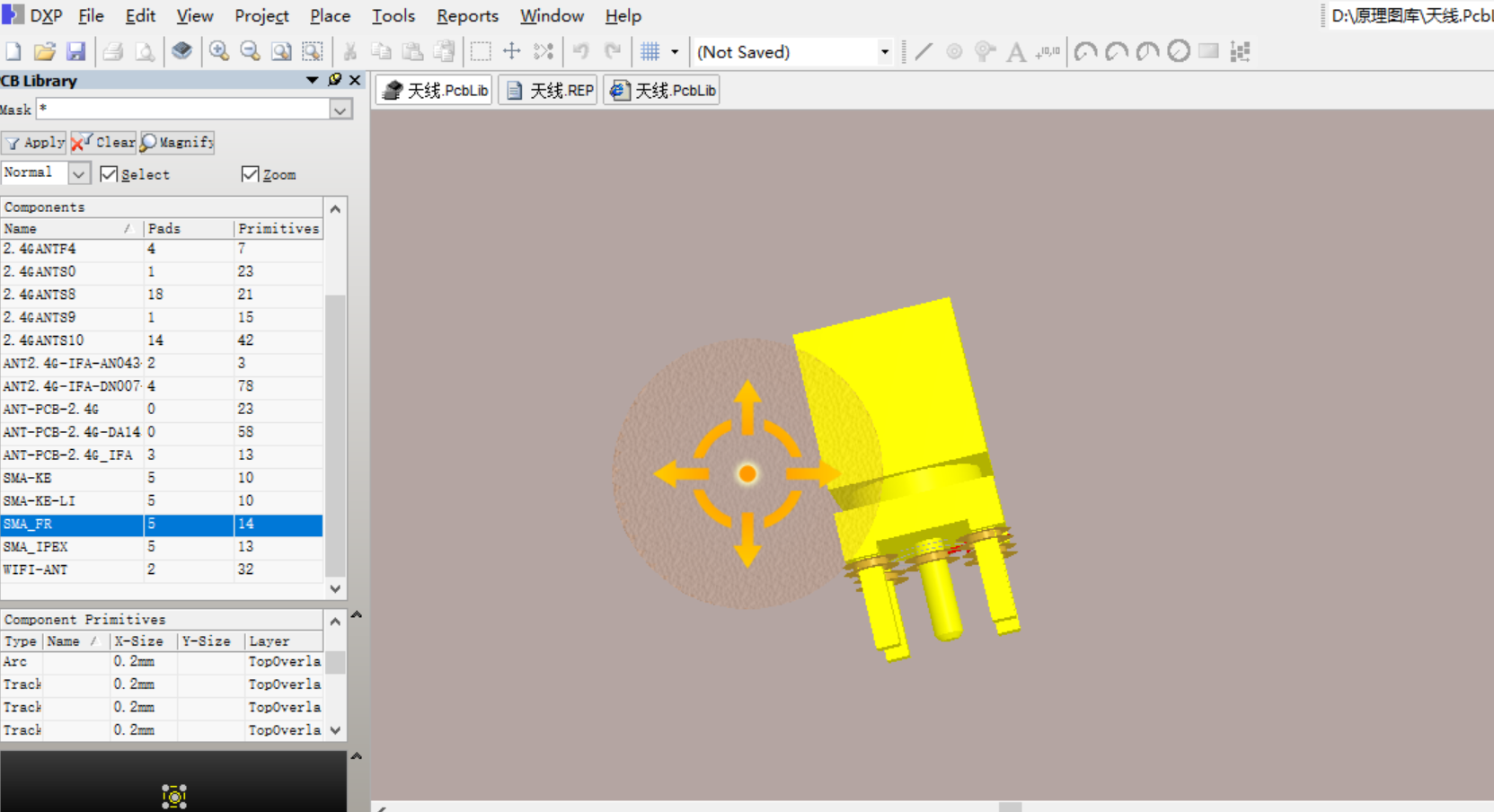Place a text string tool

point(1016,51)
